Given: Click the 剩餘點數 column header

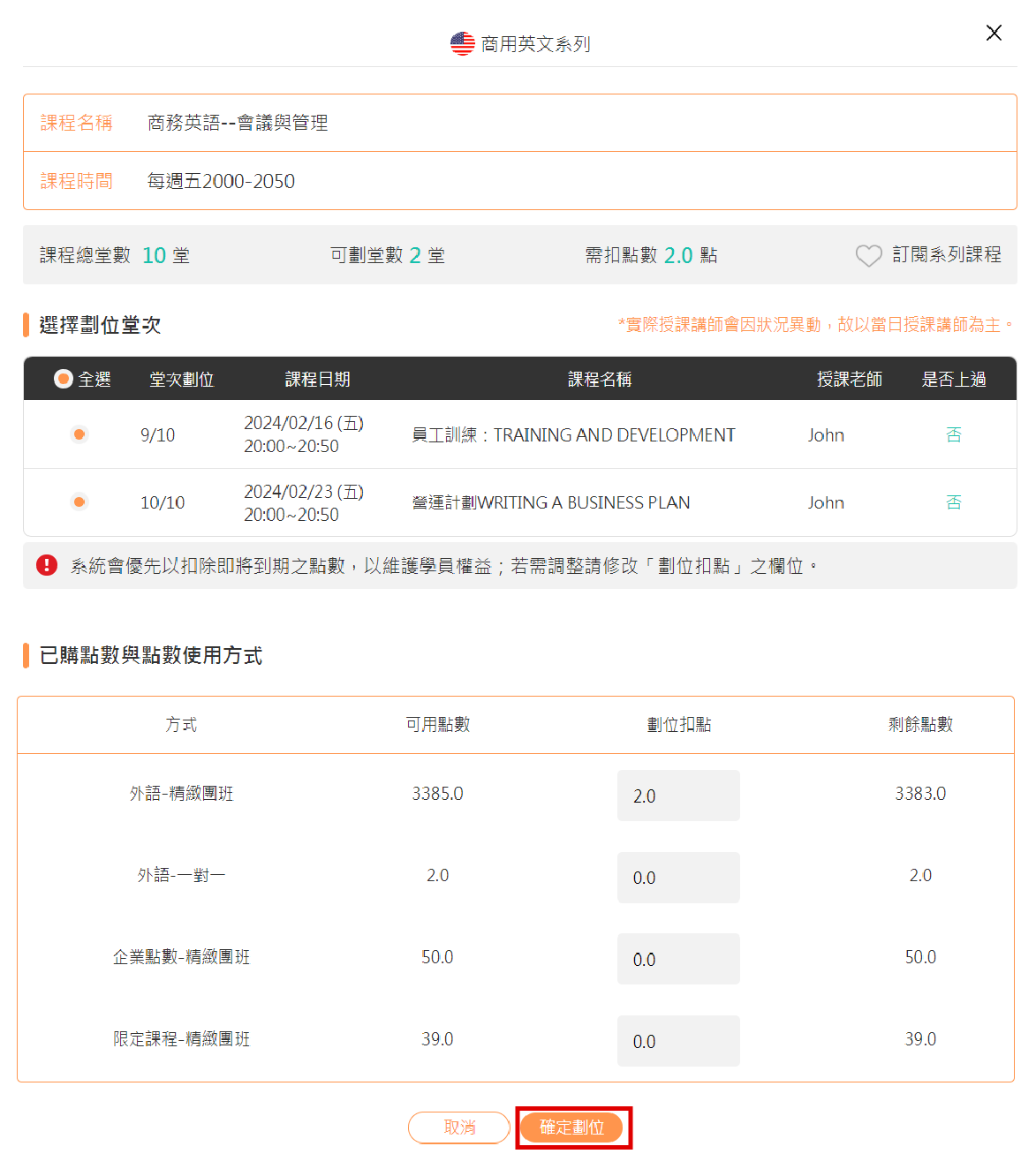Looking at the screenshot, I should coord(920,724).
